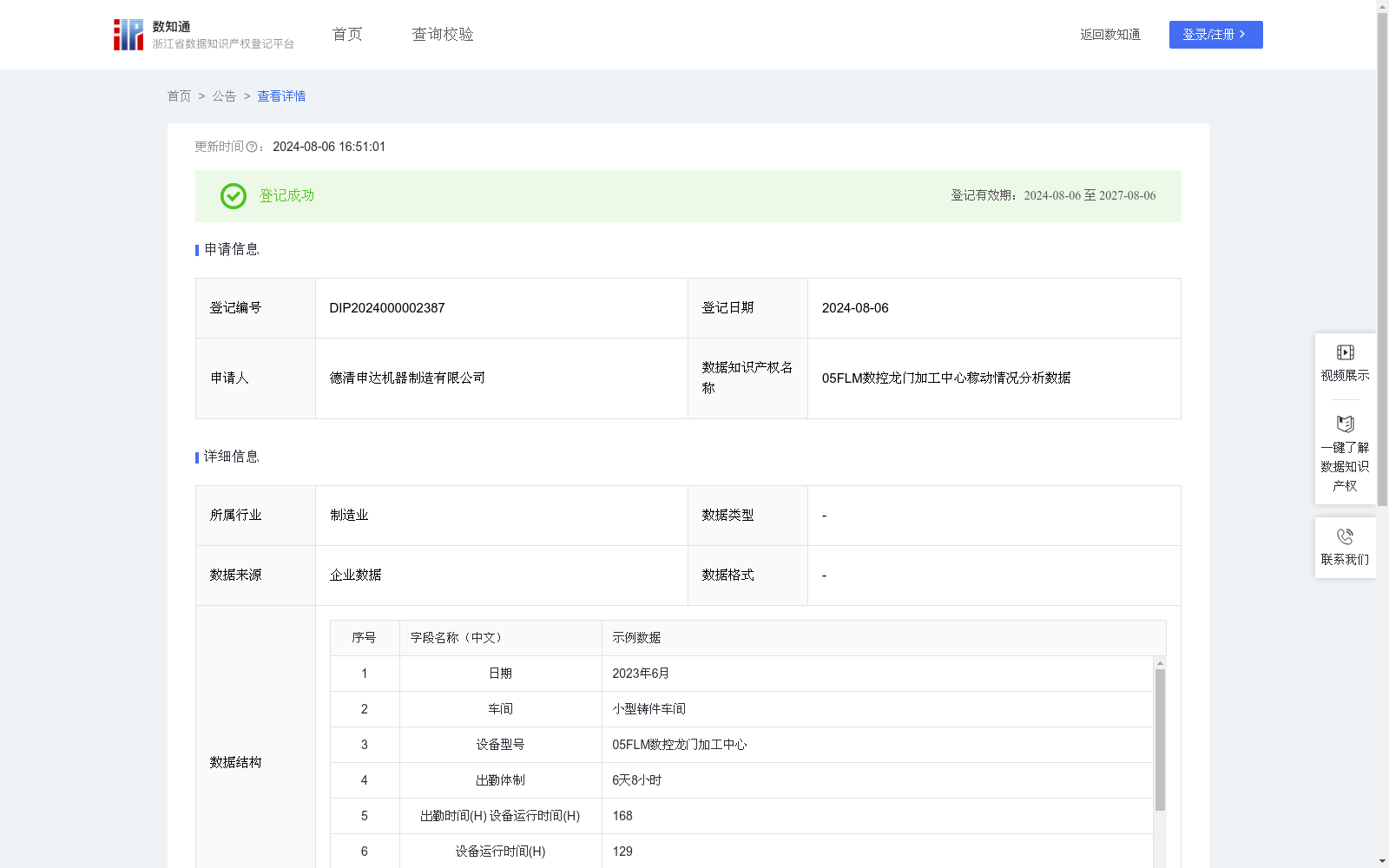
Task: Click the 申请信息 section heading
Action: [232, 249]
